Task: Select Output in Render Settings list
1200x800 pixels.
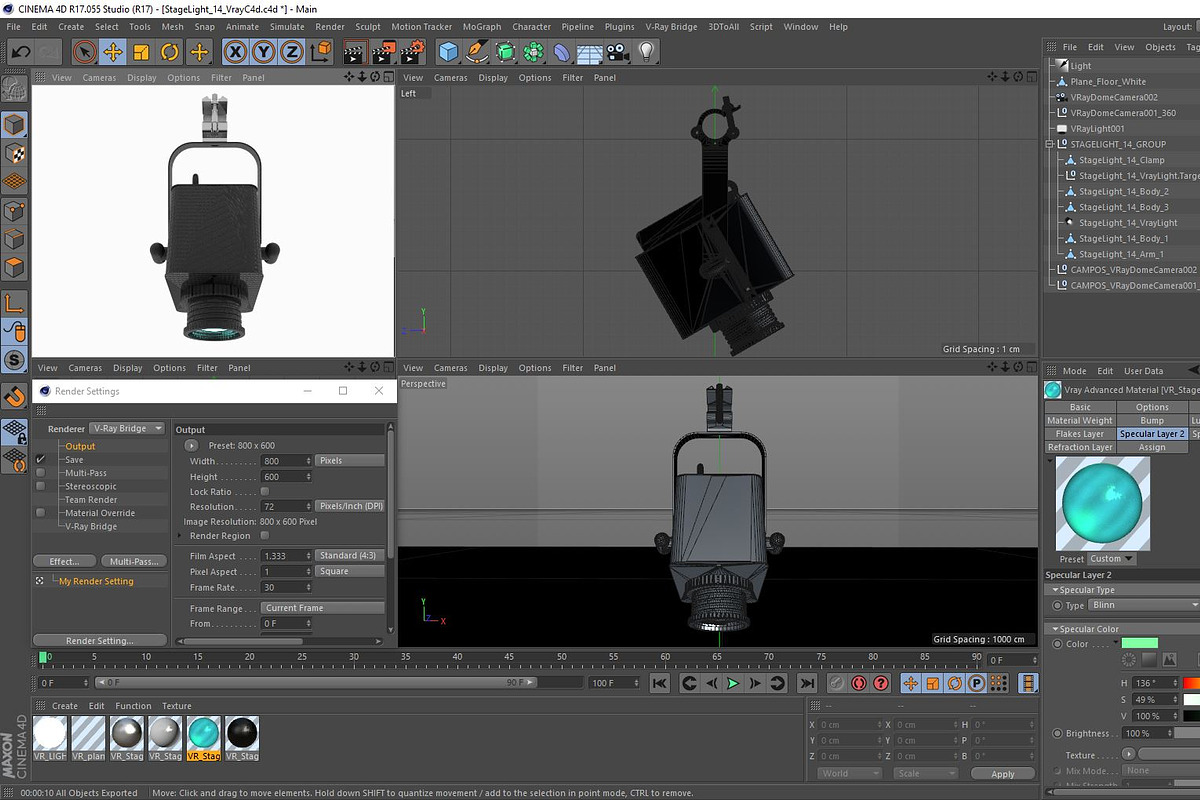Action: point(81,446)
